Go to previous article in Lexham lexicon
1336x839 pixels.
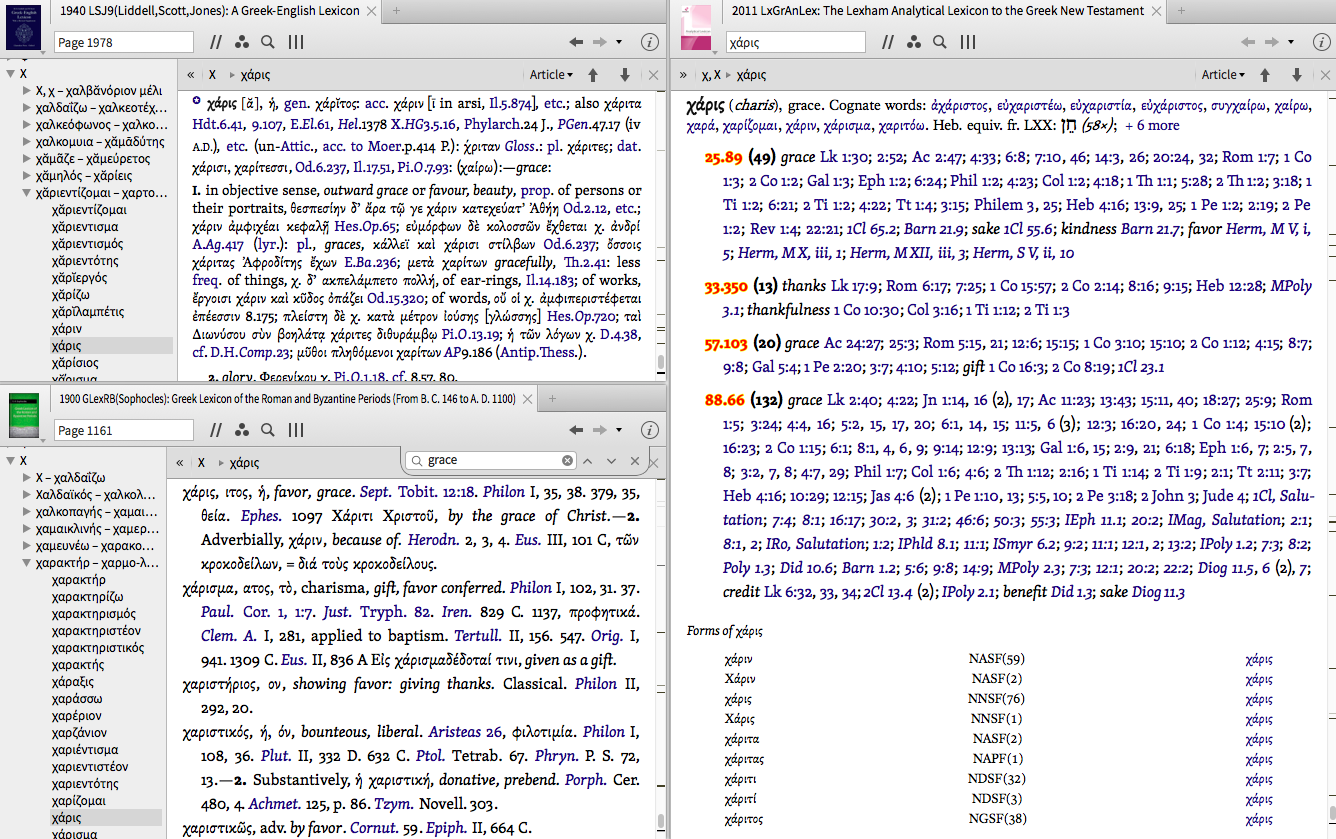pyautogui.click(x=1265, y=75)
